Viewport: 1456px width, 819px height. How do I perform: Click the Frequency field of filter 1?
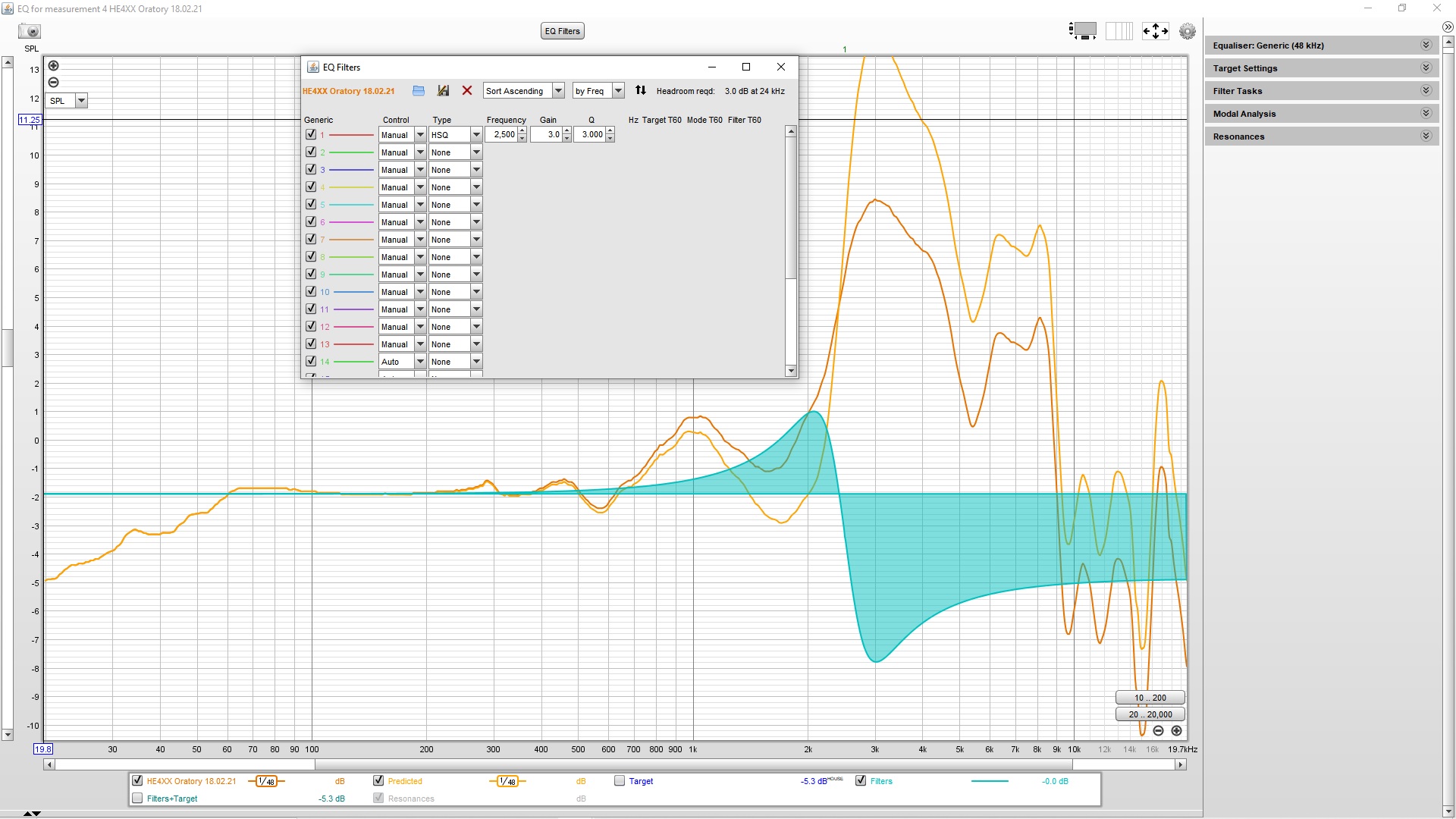coord(501,135)
